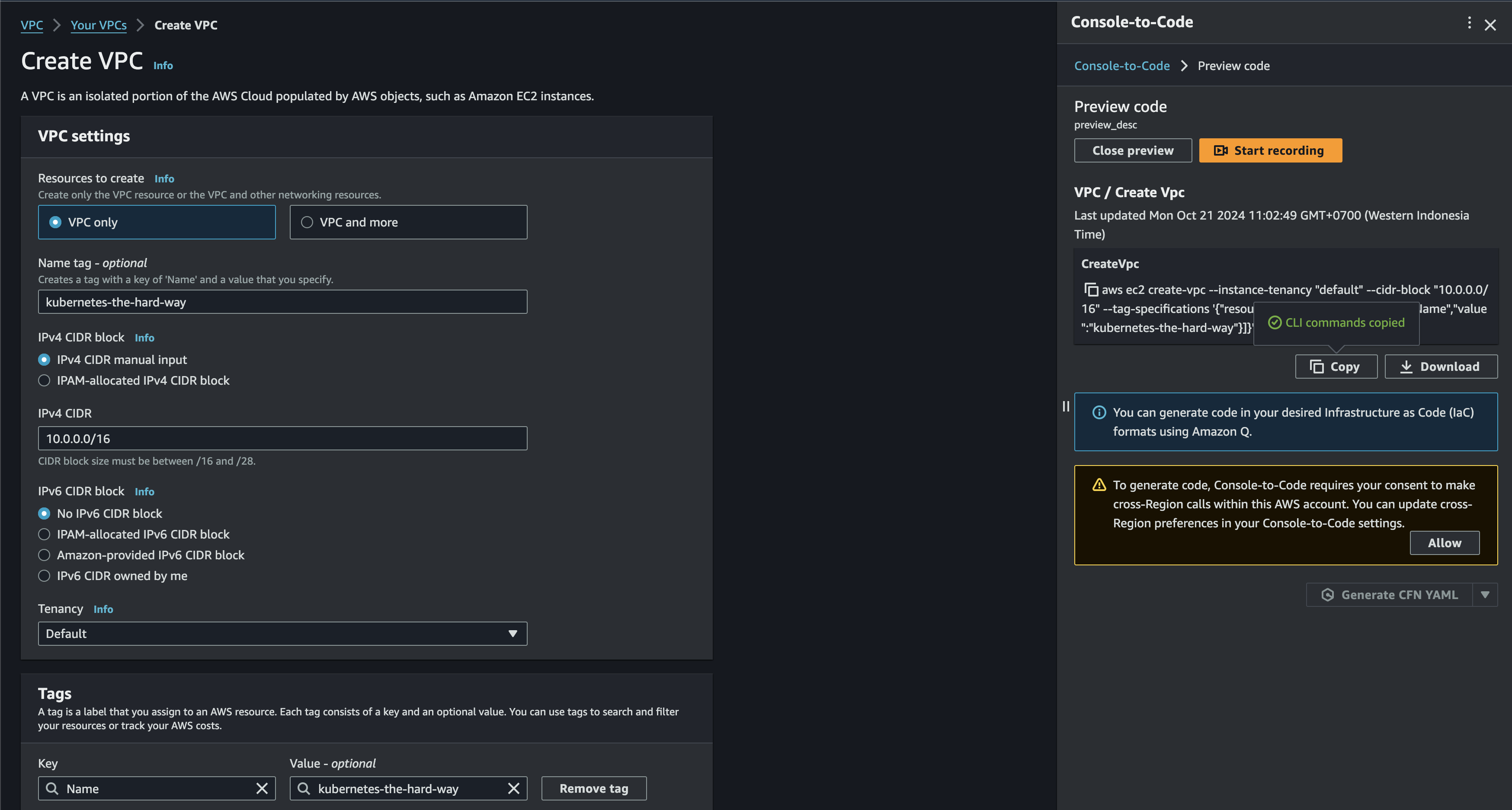
Task: Select No IPv6 CIDR block
Action: (44, 514)
